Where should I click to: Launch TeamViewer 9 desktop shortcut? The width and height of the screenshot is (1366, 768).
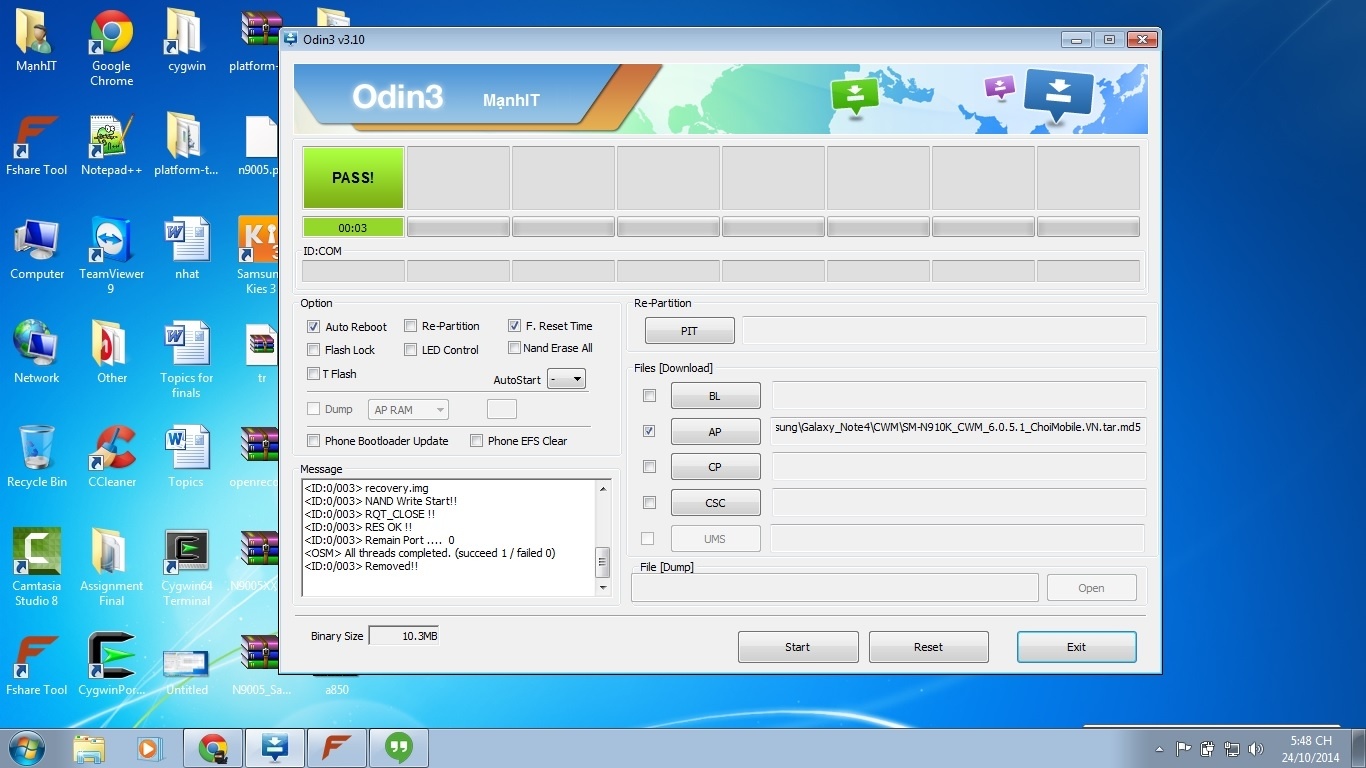(x=111, y=256)
